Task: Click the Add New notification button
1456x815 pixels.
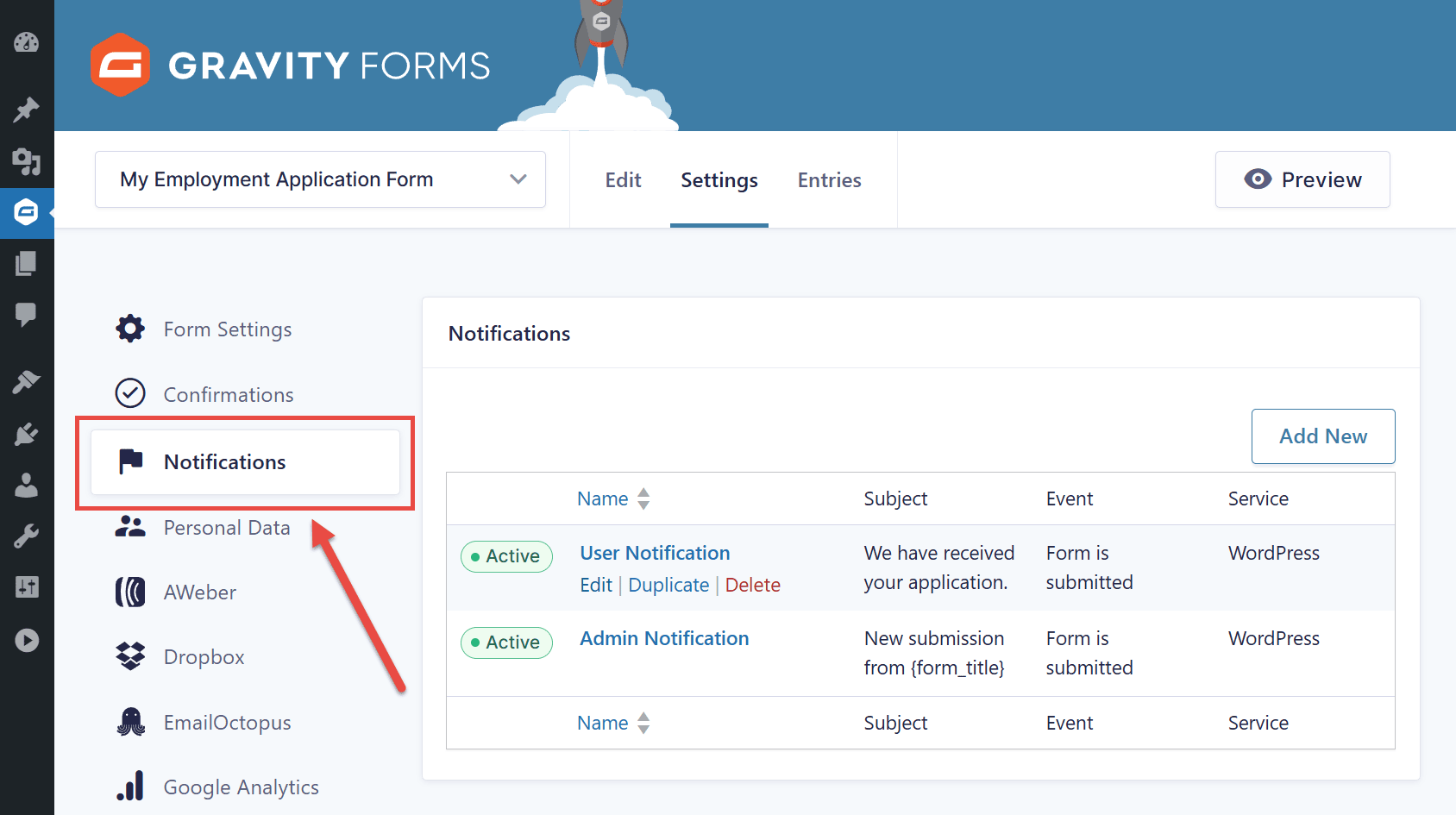Action: tap(1323, 436)
